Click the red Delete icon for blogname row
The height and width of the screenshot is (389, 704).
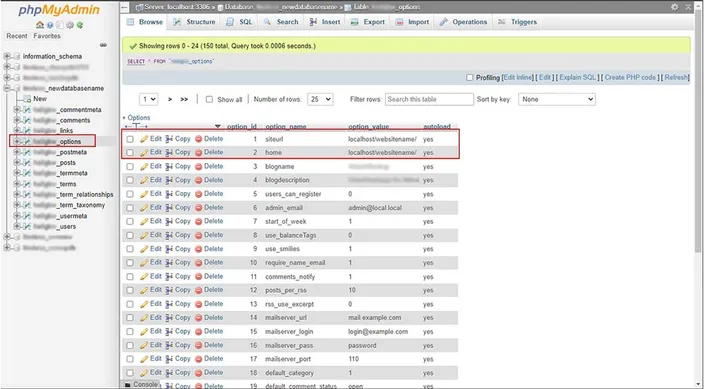[x=198, y=167]
